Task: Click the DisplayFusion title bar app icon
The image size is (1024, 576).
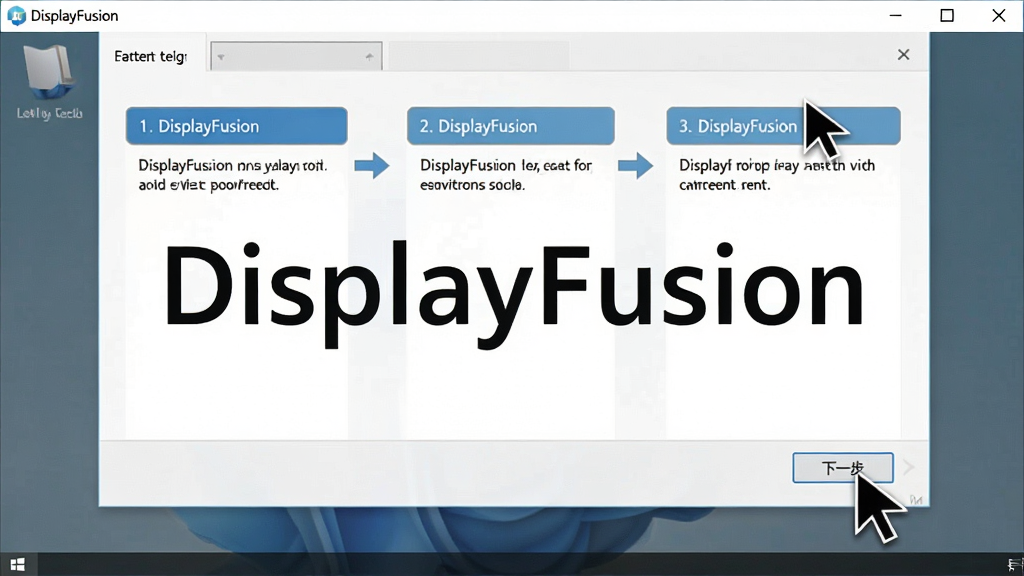Action: pos(16,16)
